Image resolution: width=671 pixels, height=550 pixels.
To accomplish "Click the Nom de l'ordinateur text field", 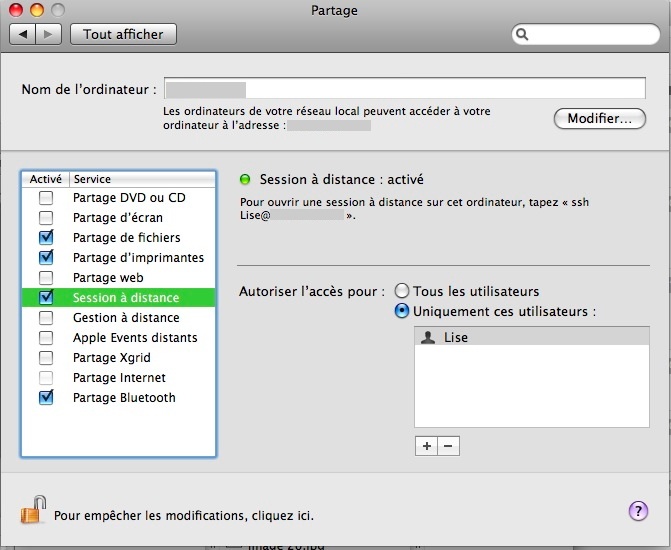I will (x=405, y=89).
